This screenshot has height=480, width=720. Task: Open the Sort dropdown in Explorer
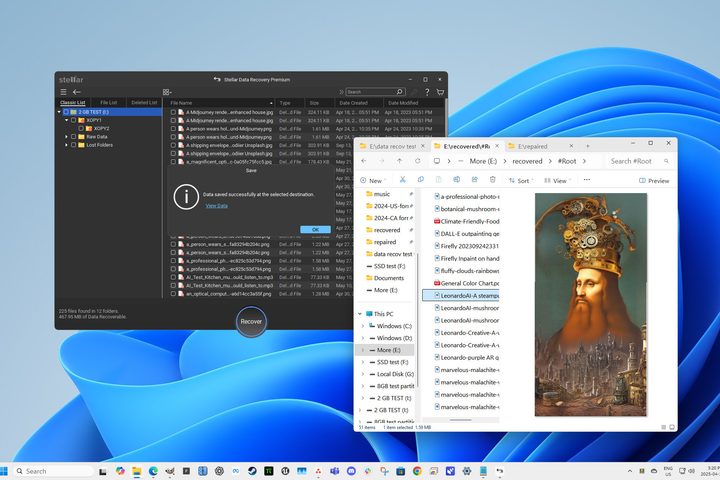[521, 181]
